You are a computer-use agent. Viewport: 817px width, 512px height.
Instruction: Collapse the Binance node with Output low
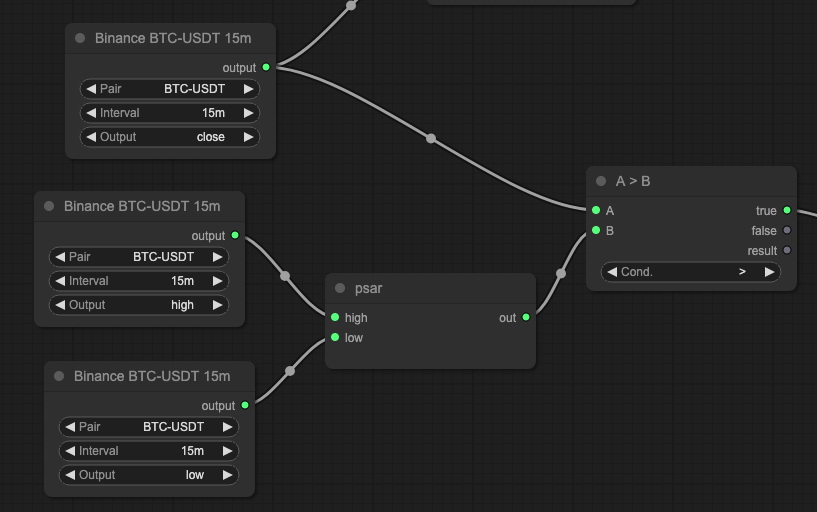pyautogui.click(x=59, y=376)
